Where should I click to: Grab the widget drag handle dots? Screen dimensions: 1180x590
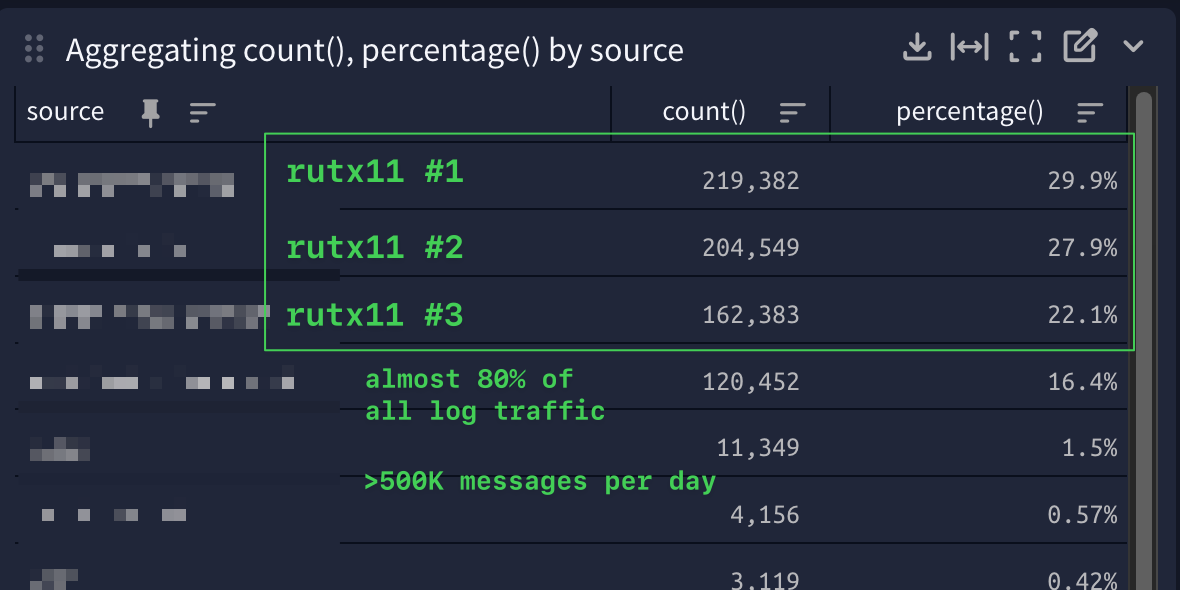(x=34, y=49)
